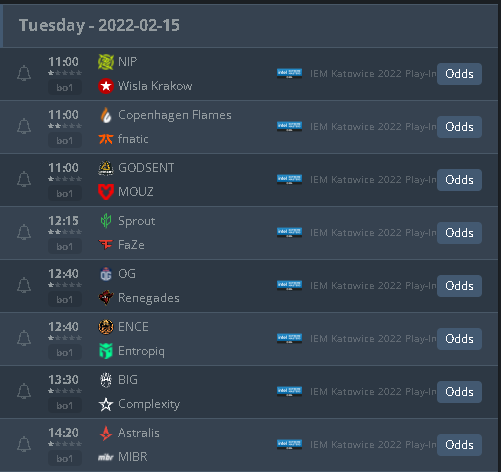Open IEM Katowice 2022 Play-In event for fnatic match

tap(373, 127)
